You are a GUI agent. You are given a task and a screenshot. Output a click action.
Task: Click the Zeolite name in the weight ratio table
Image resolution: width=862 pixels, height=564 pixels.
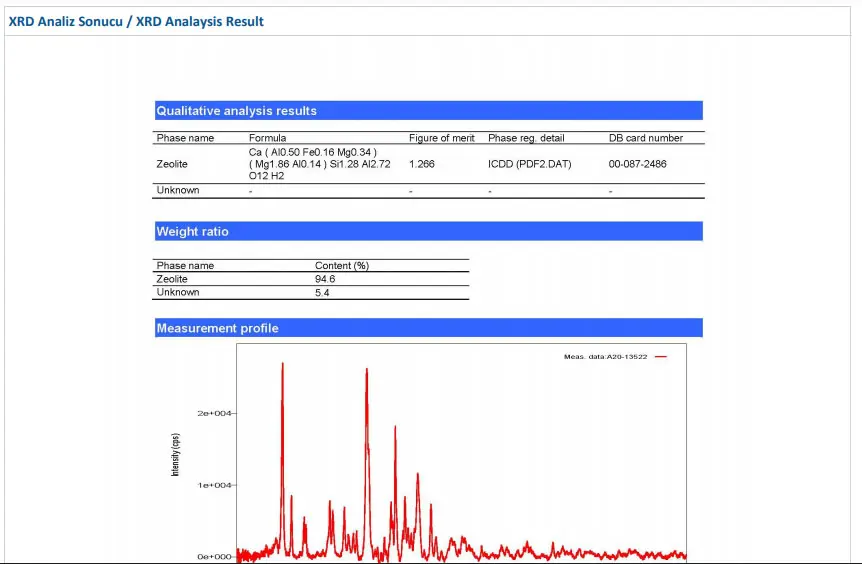[172, 279]
